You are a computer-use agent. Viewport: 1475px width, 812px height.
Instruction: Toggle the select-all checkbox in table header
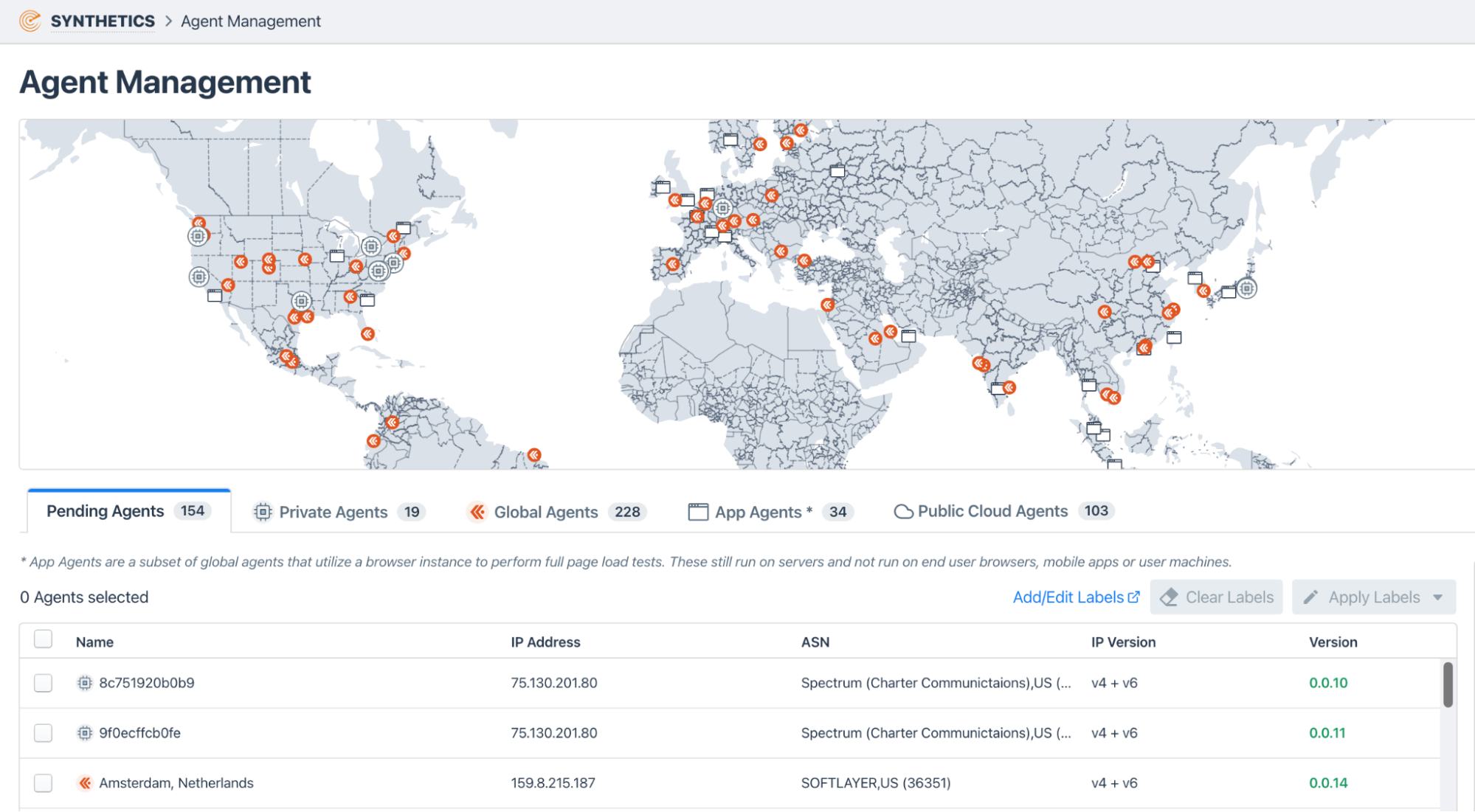pyautogui.click(x=44, y=639)
